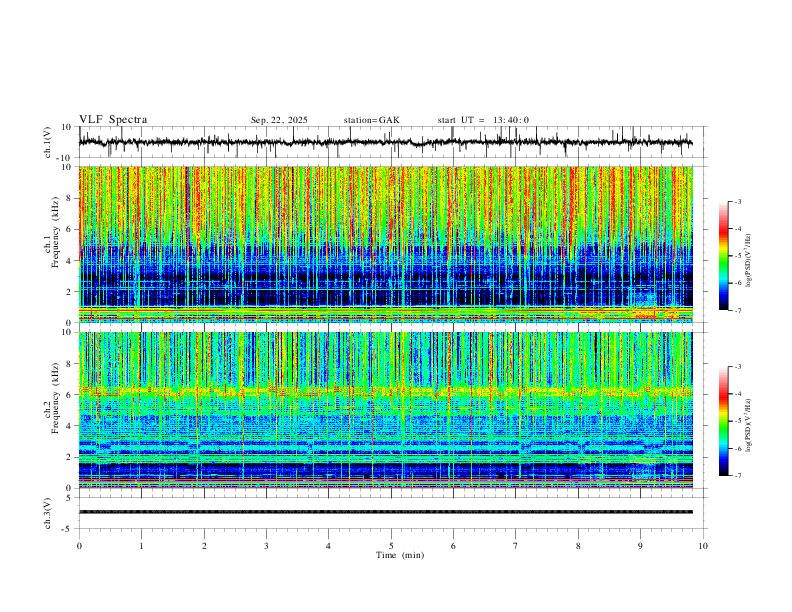Viewport: 792px width, 612px height.
Task: Click inside the ch.1 spectrogram panel
Action: [x=385, y=244]
